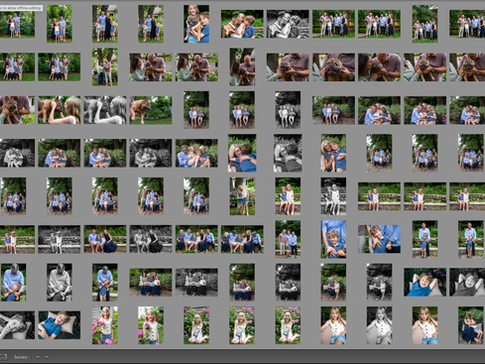Select black-and-white photo of girl nuzzling dog
485x364 pixels.
[105, 110]
